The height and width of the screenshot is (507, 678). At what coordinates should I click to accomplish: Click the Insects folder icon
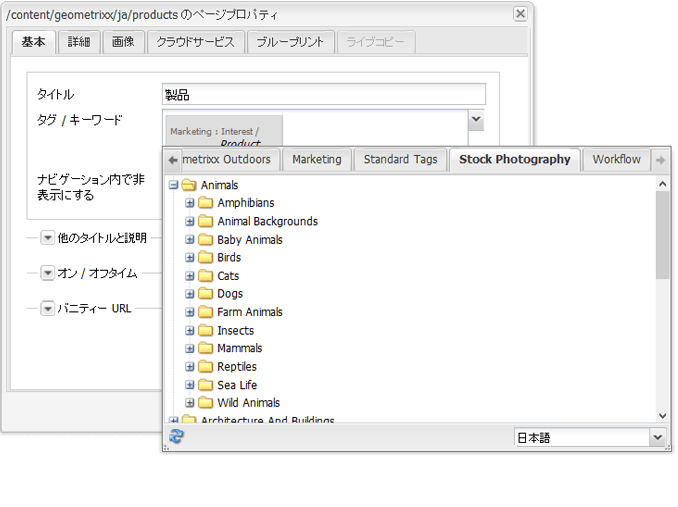(205, 331)
